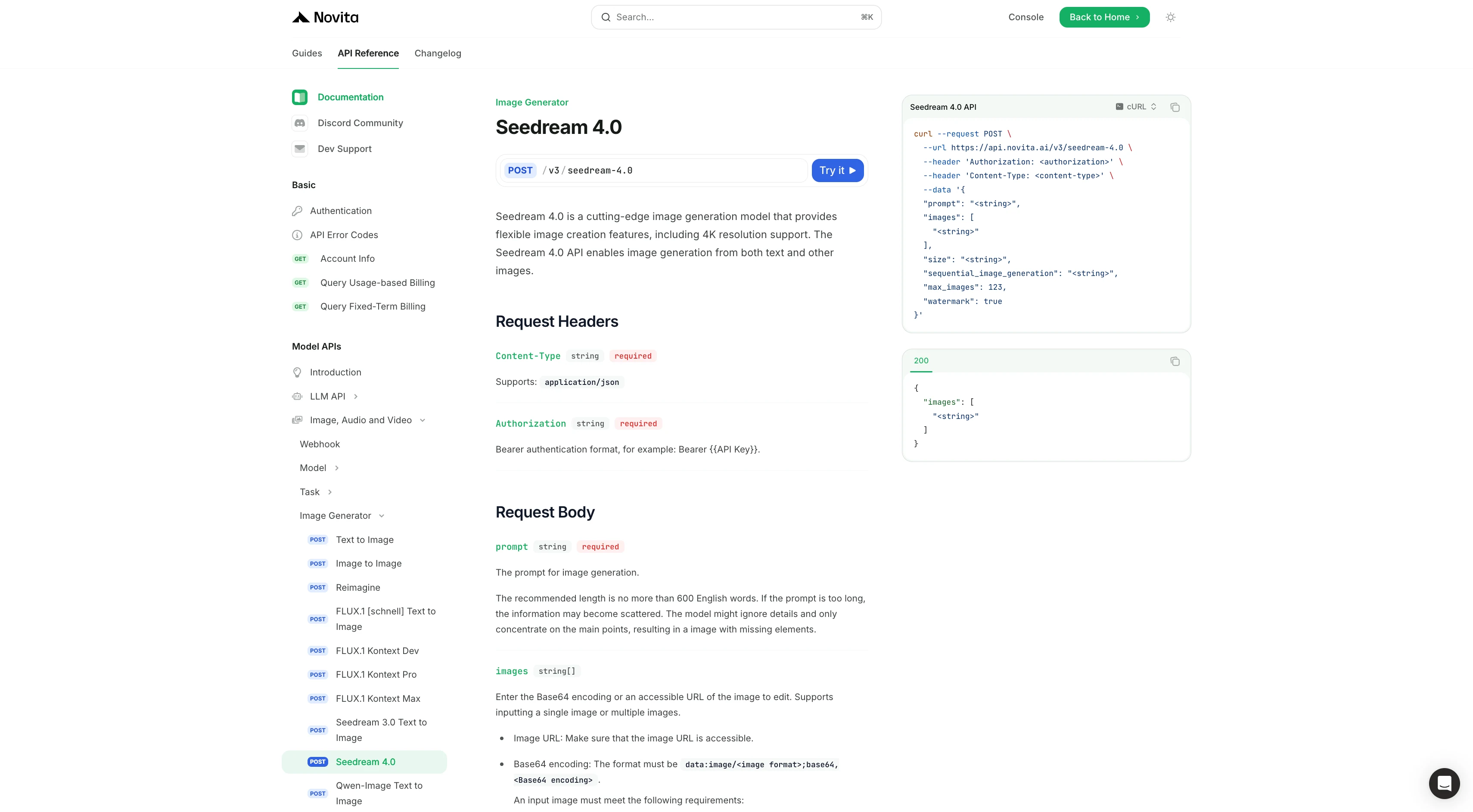This screenshot has height=812, width=1473.
Task: Open the Reimagine endpoint
Action: pyautogui.click(x=357, y=587)
